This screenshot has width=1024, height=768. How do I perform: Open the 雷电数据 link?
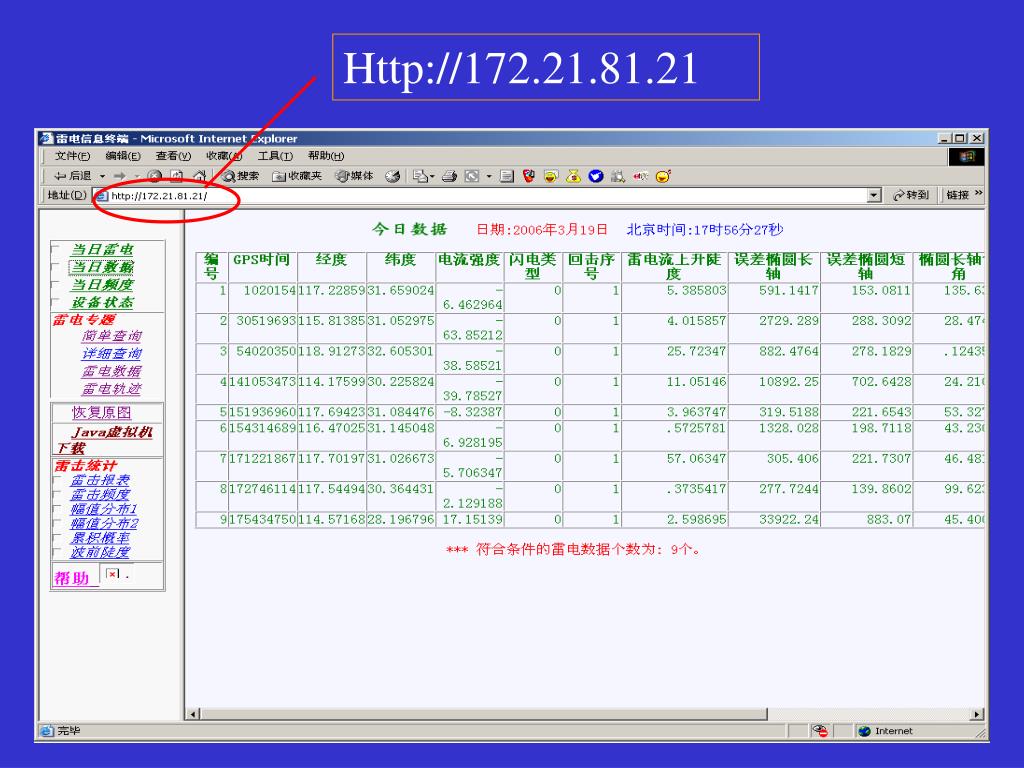tap(112, 371)
